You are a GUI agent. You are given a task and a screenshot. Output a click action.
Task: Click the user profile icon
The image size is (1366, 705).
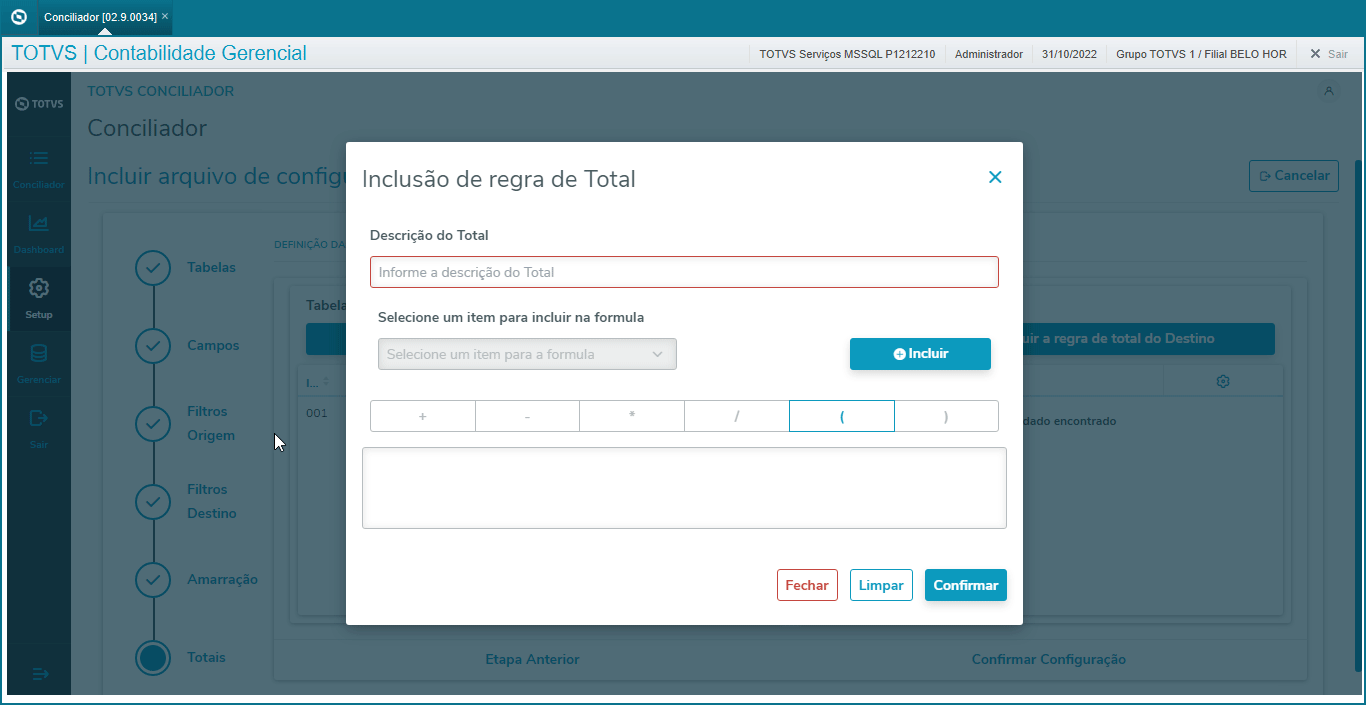1329,91
